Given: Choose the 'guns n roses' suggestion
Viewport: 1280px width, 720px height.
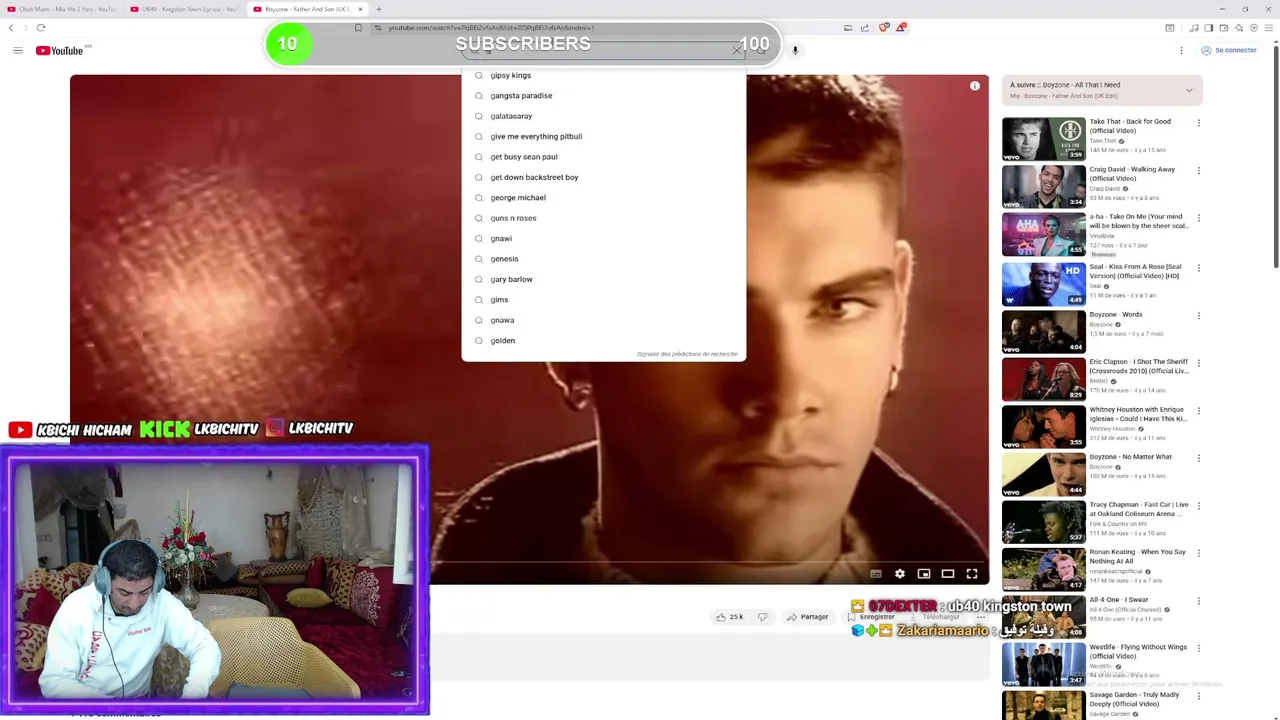Looking at the screenshot, I should click(603, 218).
